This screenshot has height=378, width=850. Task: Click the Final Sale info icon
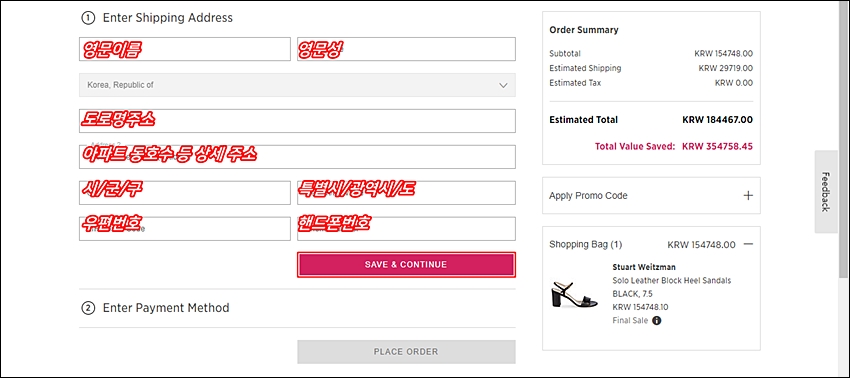656,321
